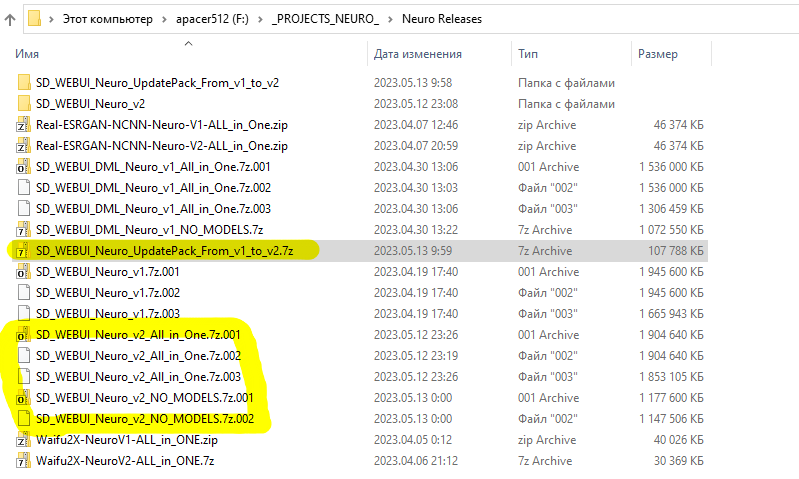
Task: Select file name SD_WEBUI_DML_Neuro_v1_All_in_One.7z.001
Action: pos(153,167)
